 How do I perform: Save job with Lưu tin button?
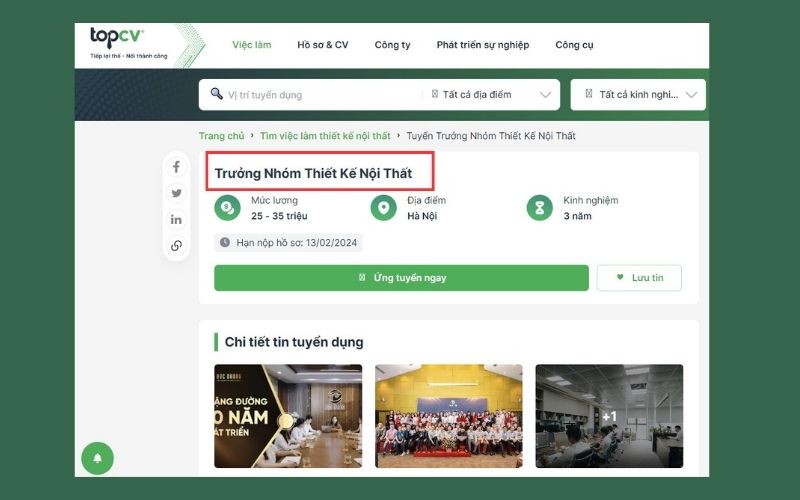tap(639, 278)
